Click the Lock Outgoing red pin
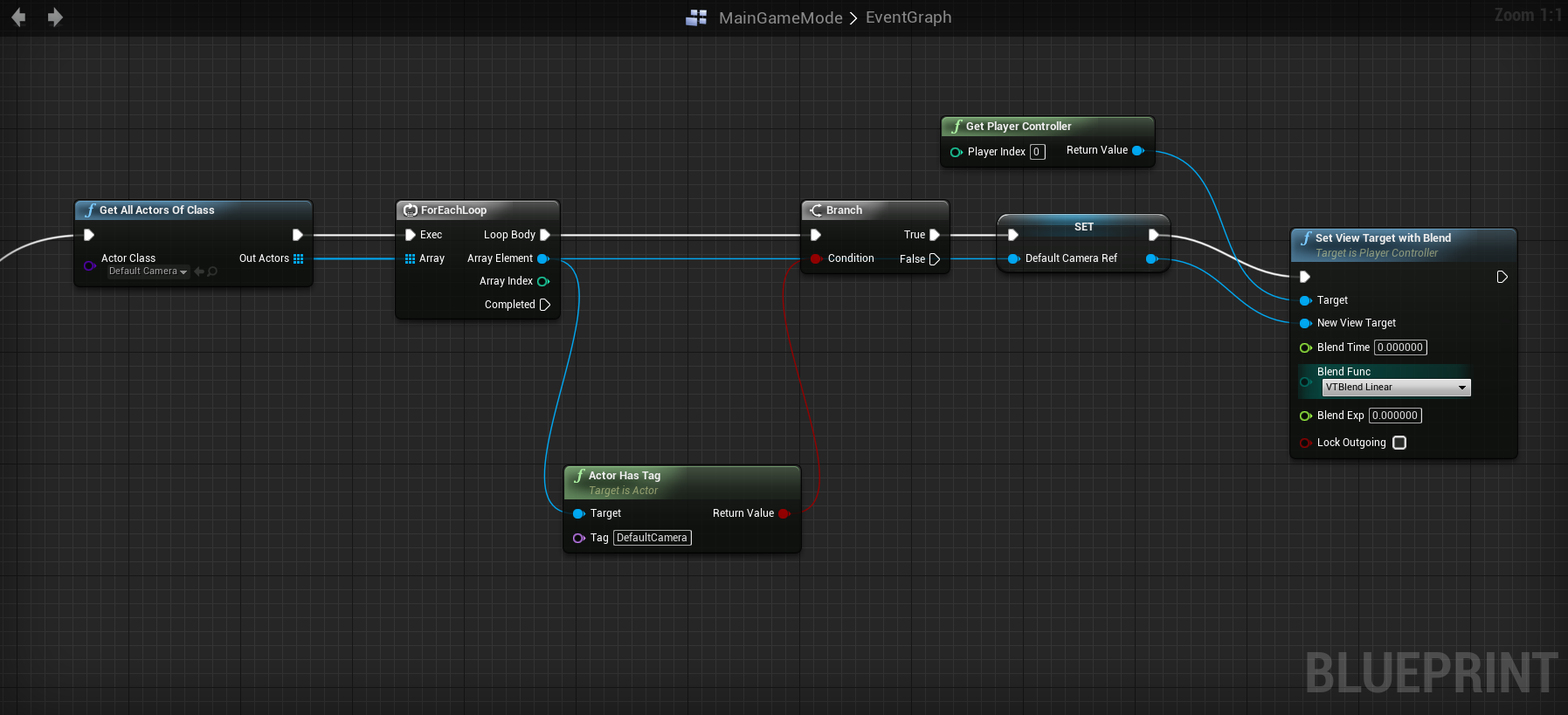Screen dimensions: 1568x715 click(x=1305, y=443)
